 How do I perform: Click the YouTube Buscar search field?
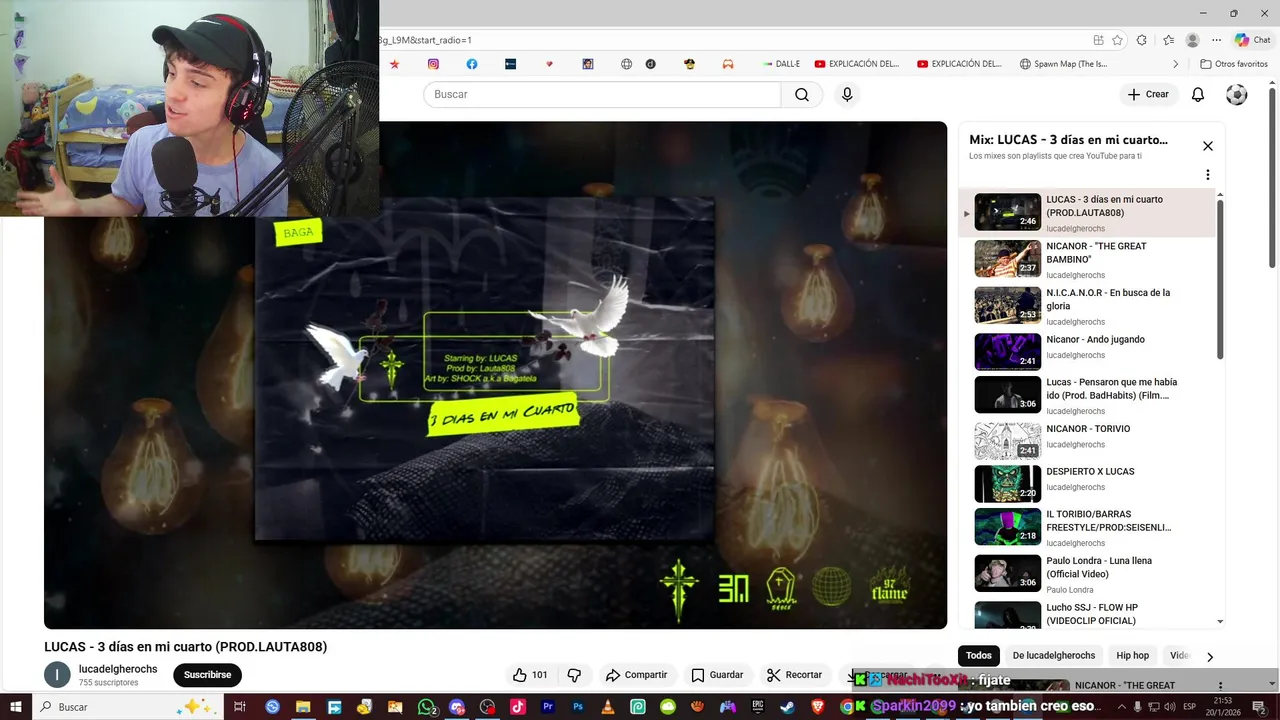[x=602, y=94]
